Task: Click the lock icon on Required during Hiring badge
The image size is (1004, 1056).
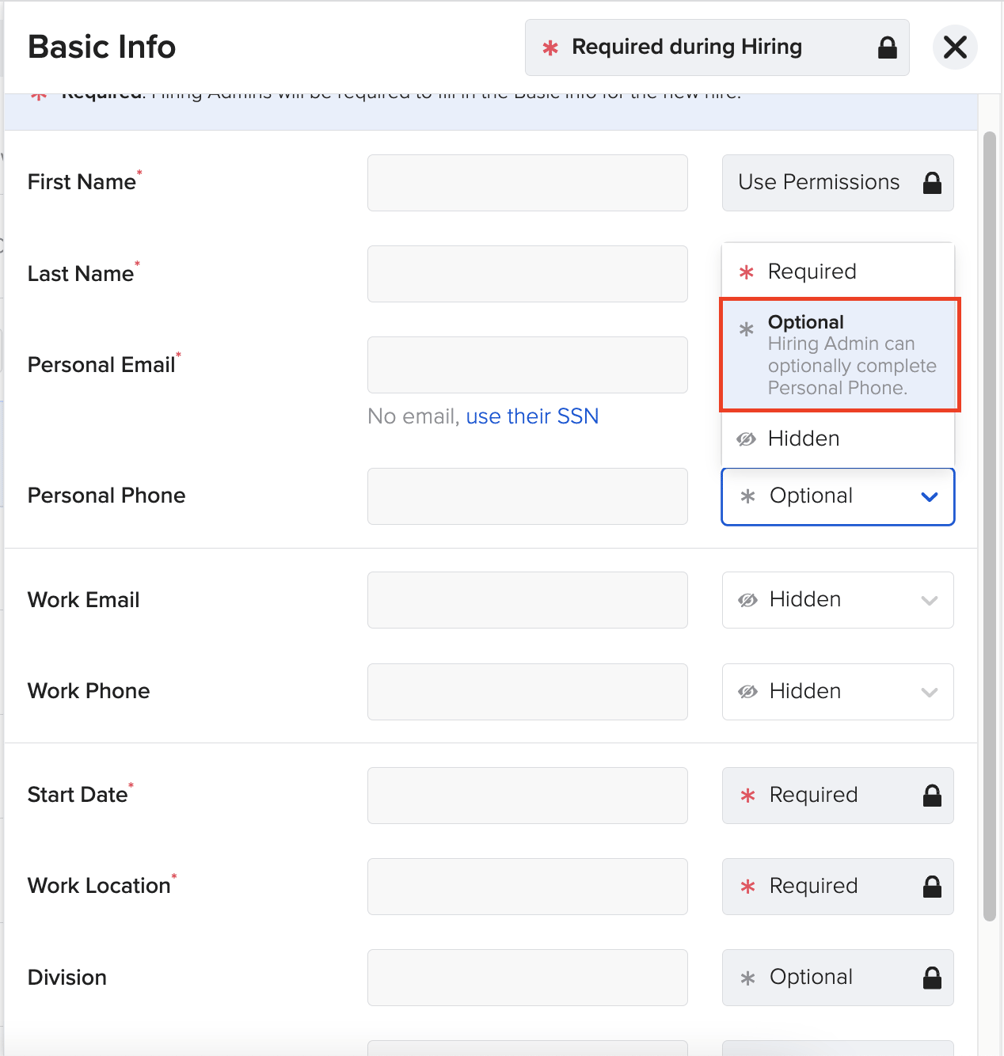Action: [886, 47]
